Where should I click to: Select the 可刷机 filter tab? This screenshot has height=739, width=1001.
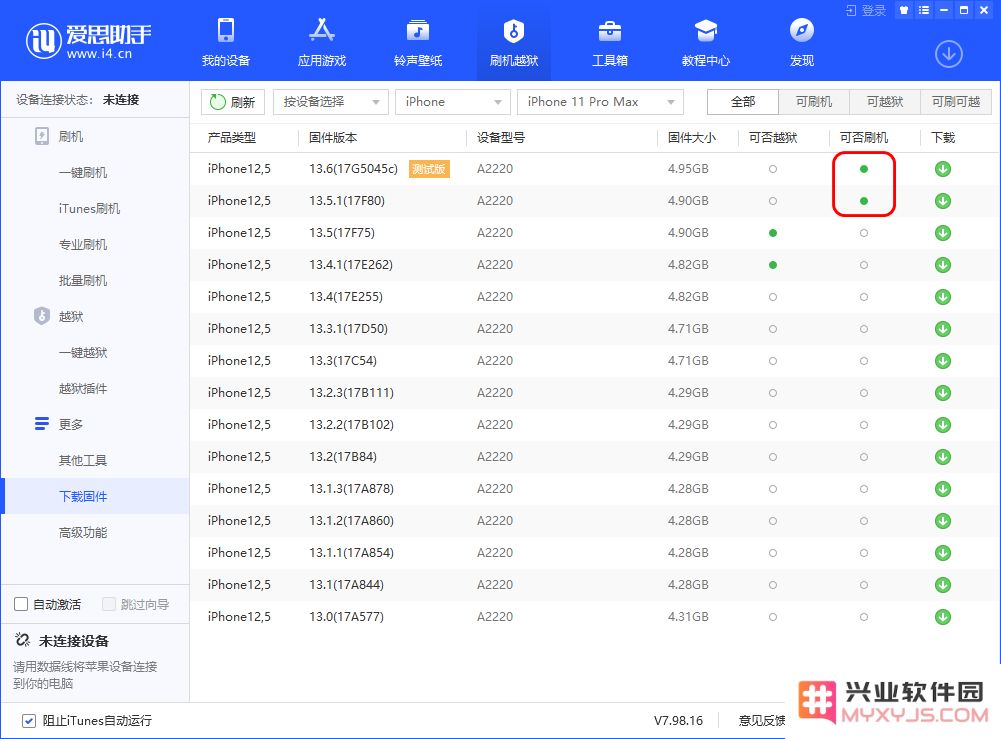[814, 102]
